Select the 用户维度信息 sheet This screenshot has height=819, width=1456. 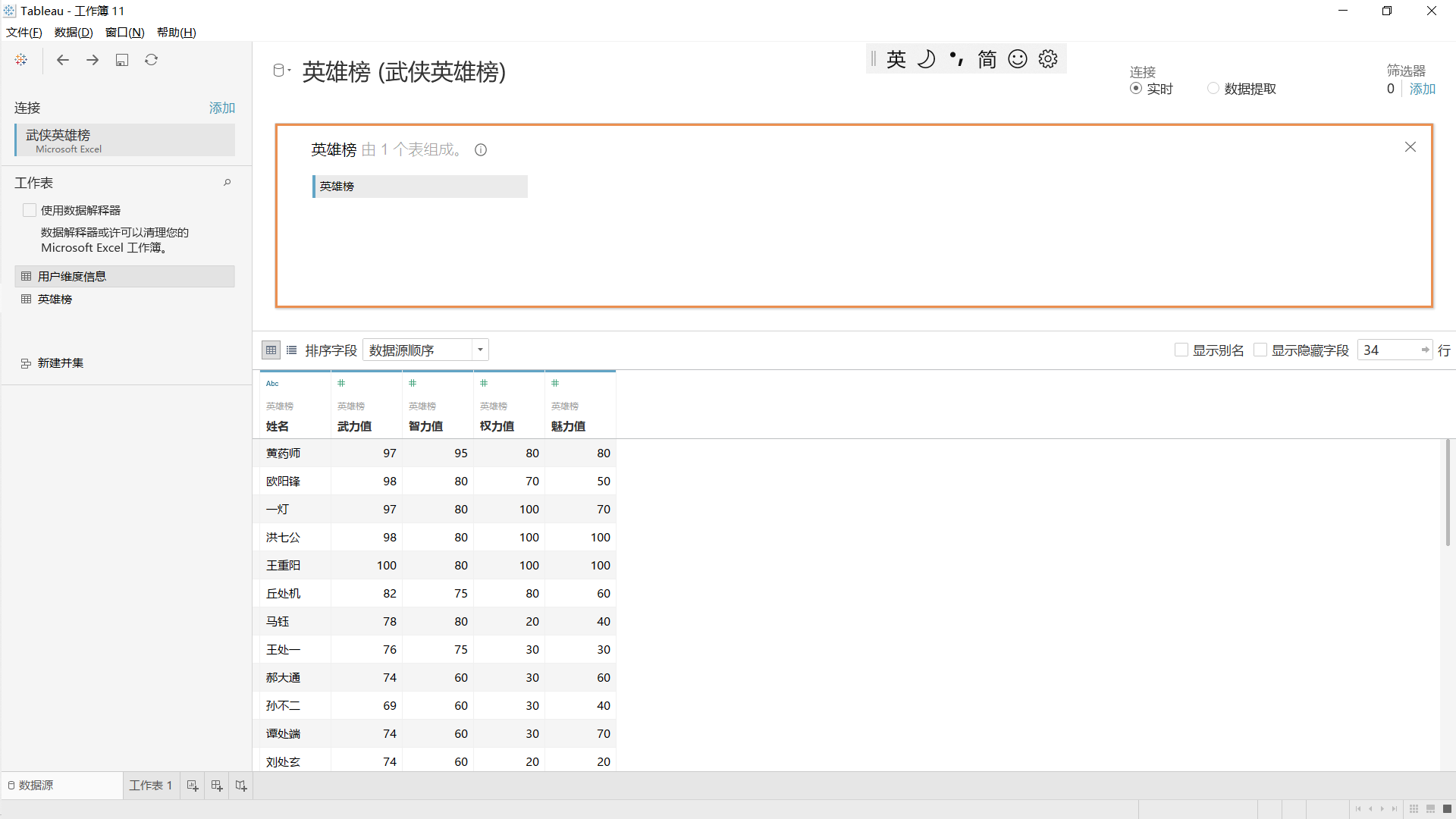(125, 277)
